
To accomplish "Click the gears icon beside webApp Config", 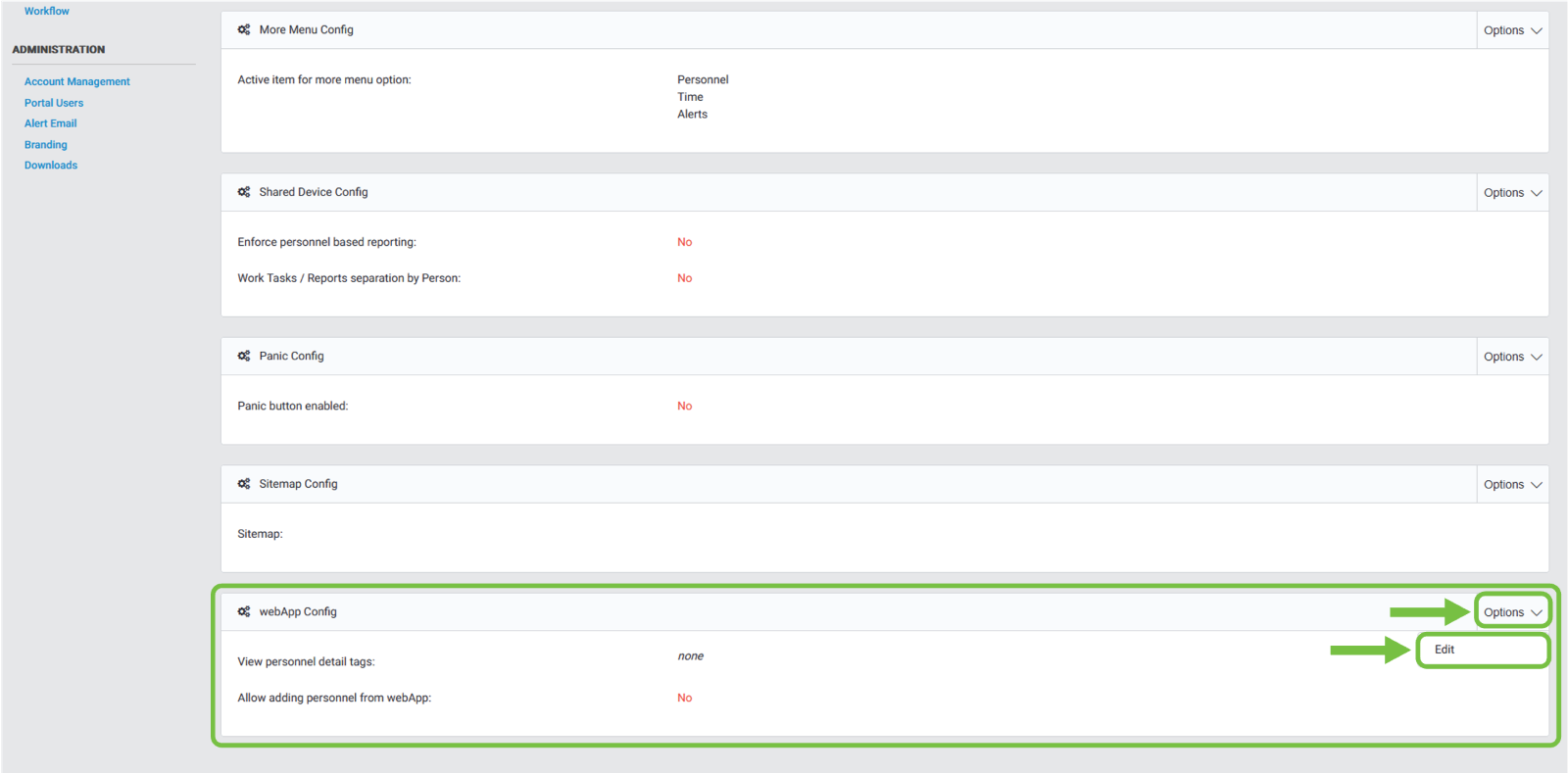I will pos(244,611).
